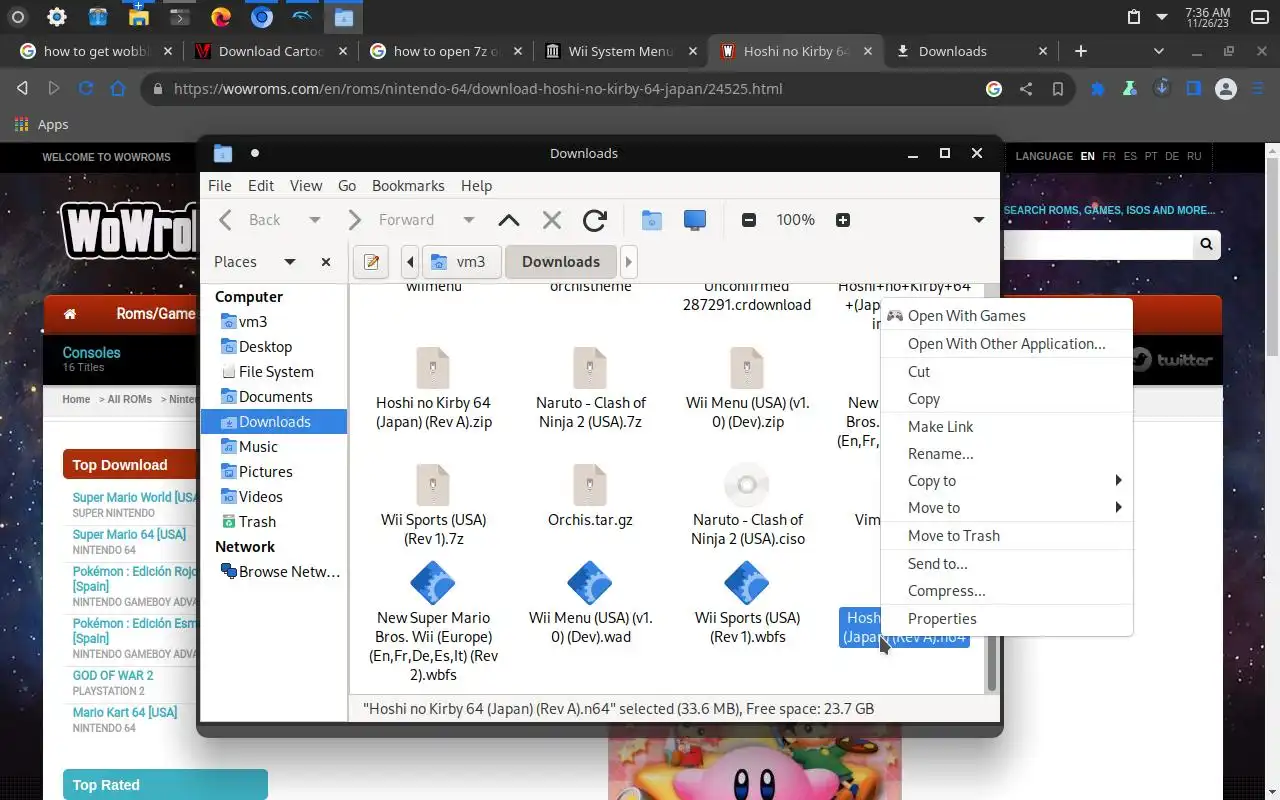The width and height of the screenshot is (1280, 800).
Task: Toggle the location text entry edit icon
Action: coord(372,262)
